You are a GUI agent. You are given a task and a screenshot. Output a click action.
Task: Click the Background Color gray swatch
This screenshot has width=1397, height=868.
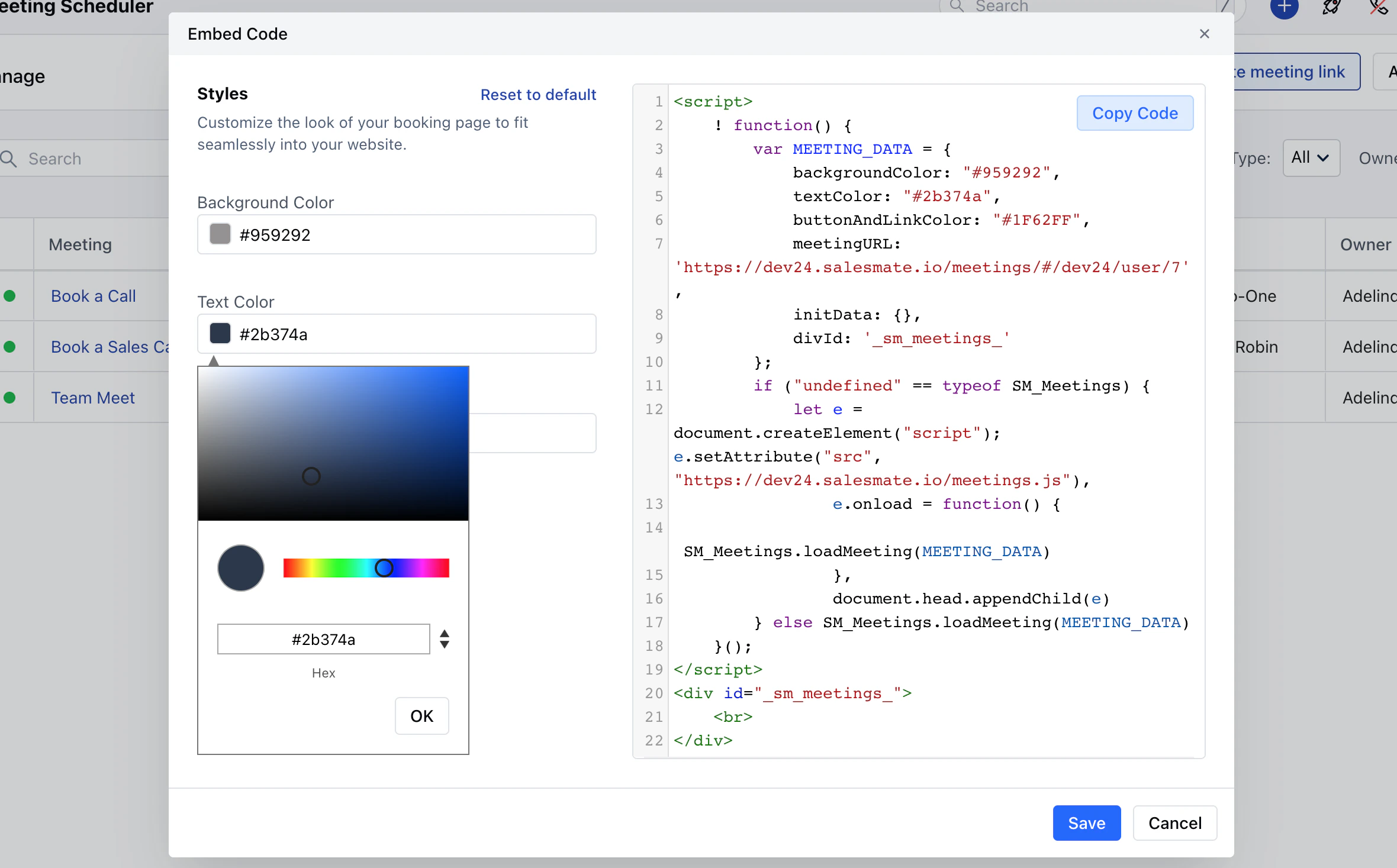point(220,234)
